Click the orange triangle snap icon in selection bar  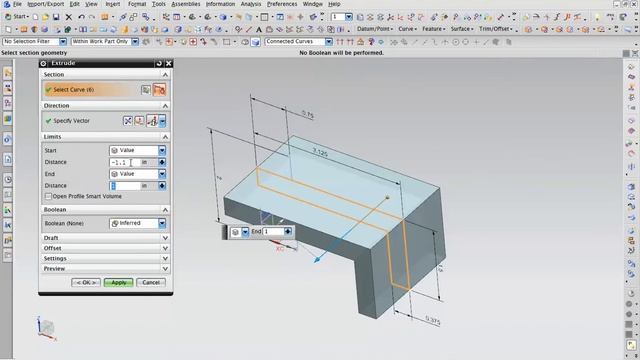(360, 42)
